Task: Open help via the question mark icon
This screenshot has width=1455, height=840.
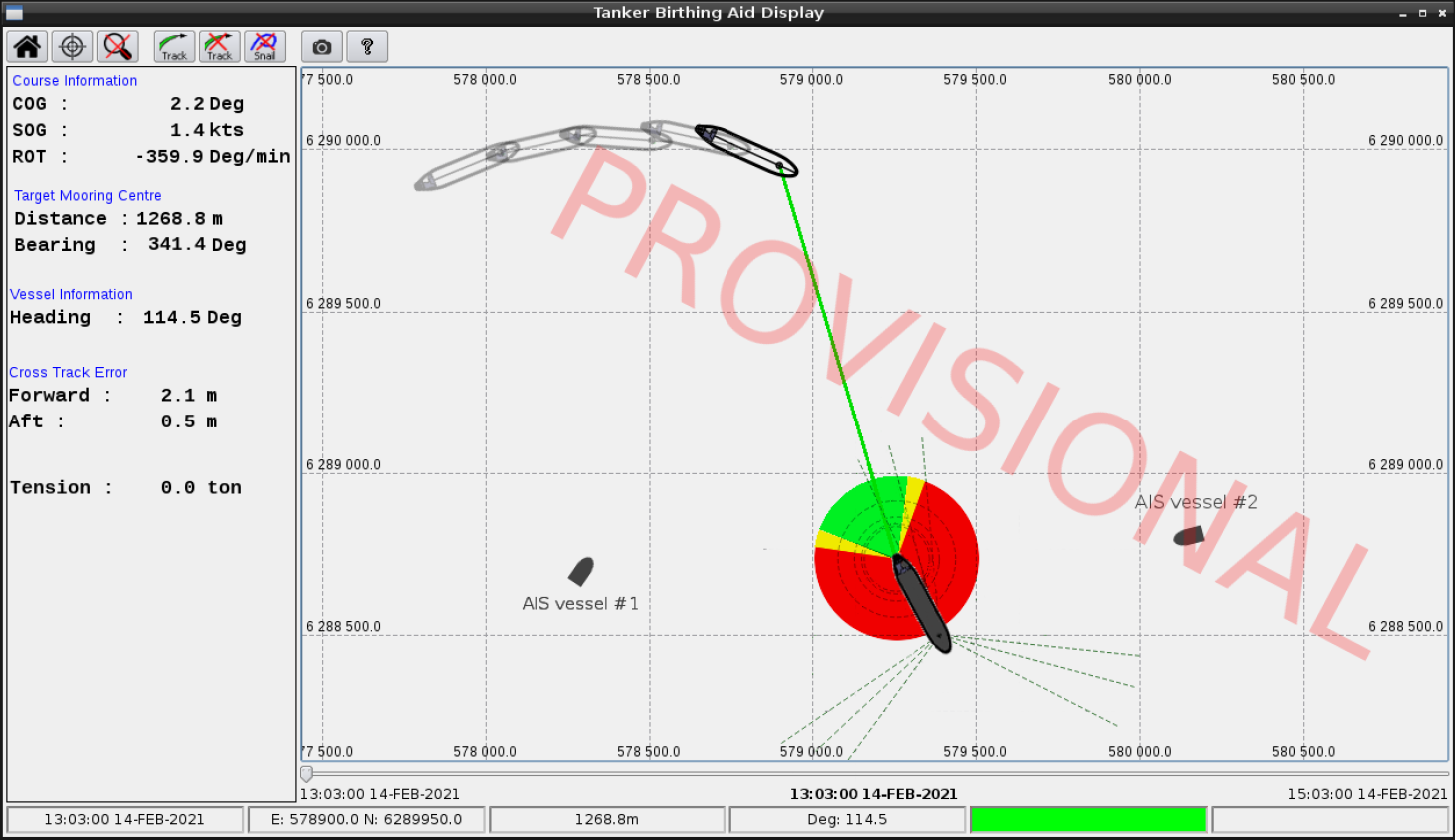Action: 367,46
